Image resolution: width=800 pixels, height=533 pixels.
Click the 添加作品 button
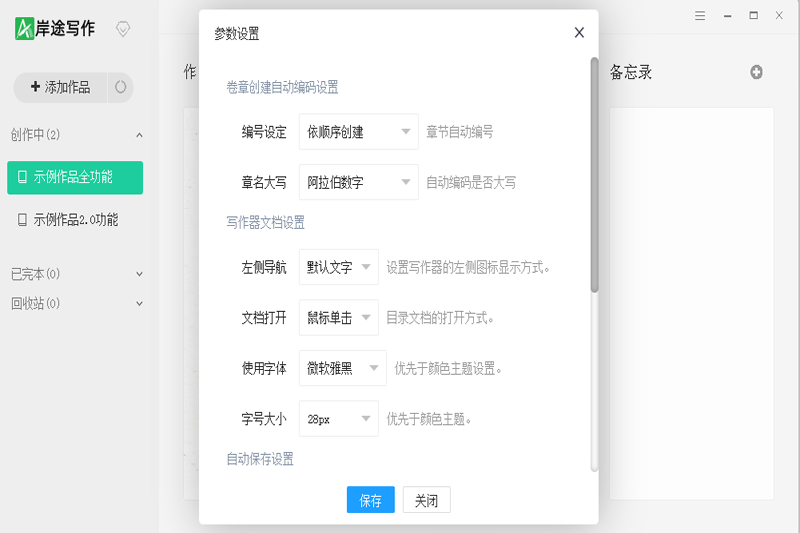coord(61,87)
